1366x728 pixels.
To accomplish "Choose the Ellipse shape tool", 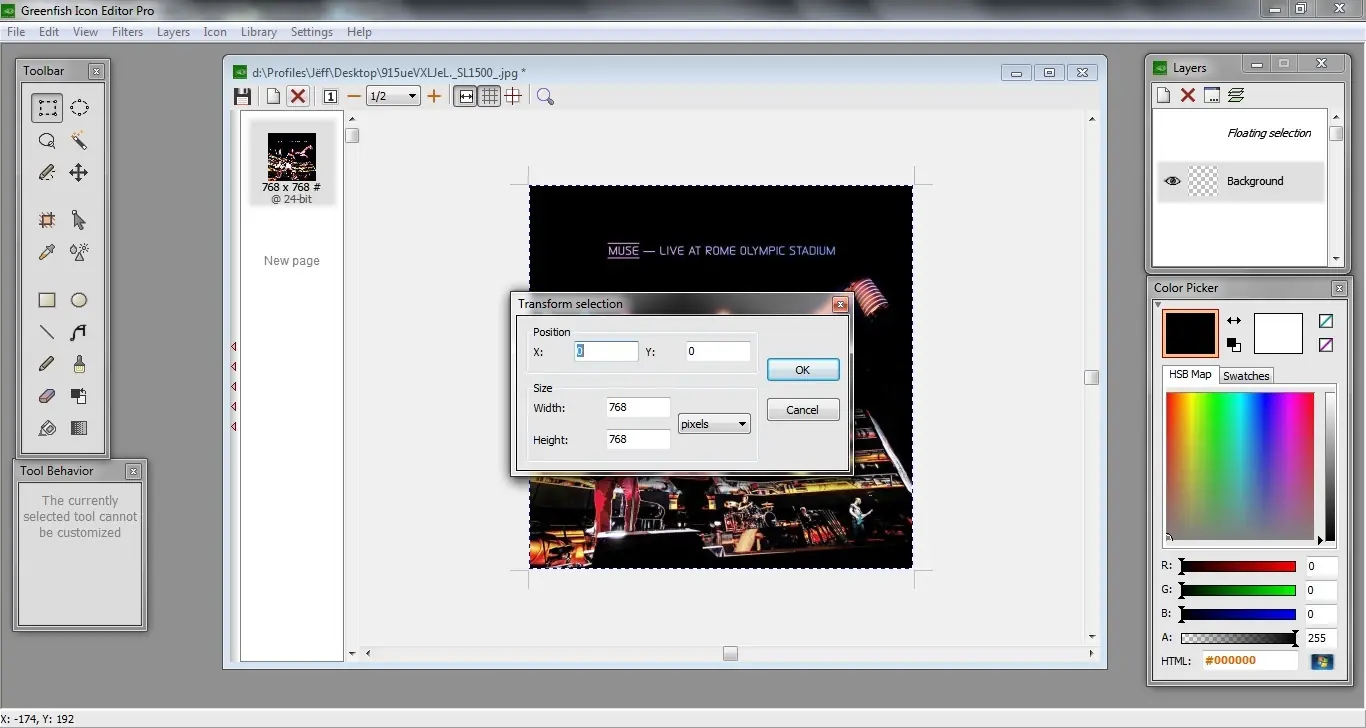I will click(x=79, y=300).
